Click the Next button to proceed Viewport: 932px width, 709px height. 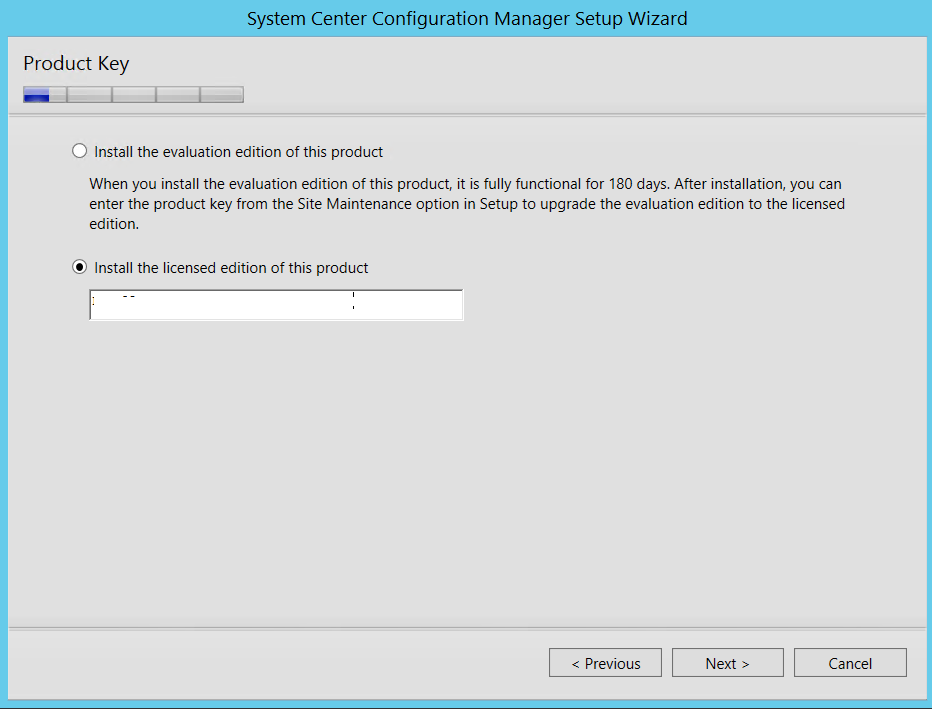tap(727, 662)
